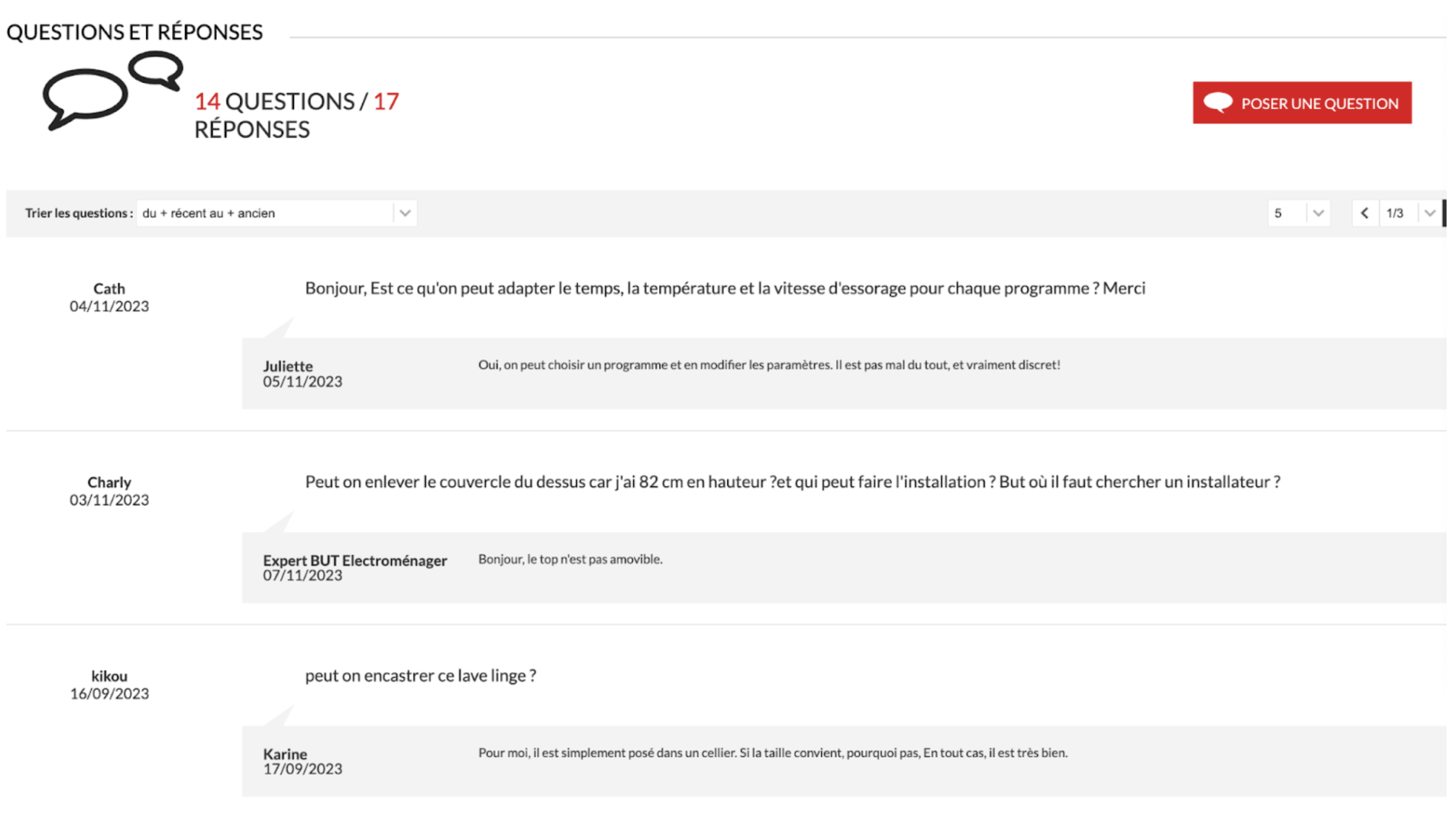Screen dimensions: 1456x818
Task: Click the chevron beside the results-per-page box
Action: pos(1318,212)
